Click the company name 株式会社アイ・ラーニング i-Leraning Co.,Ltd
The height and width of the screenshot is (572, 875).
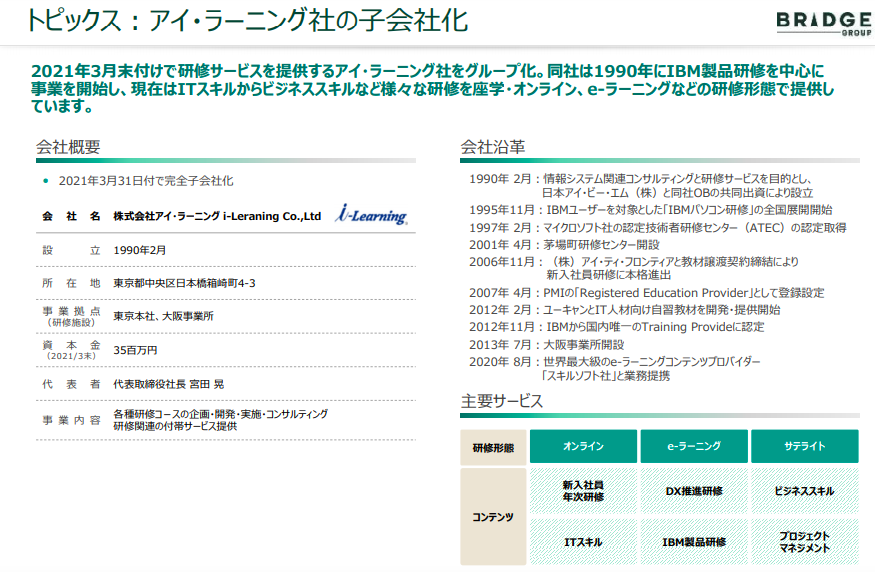tap(217, 216)
